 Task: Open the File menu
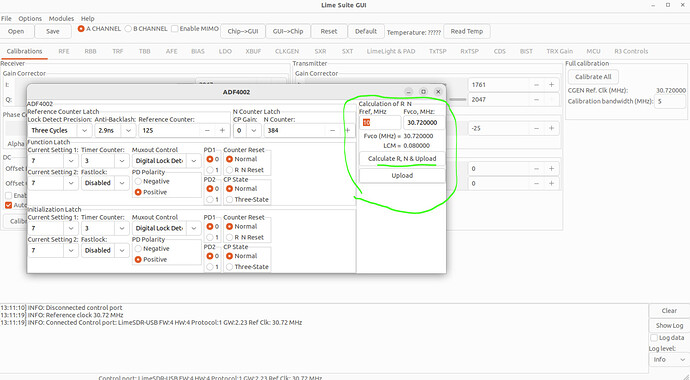(6, 18)
